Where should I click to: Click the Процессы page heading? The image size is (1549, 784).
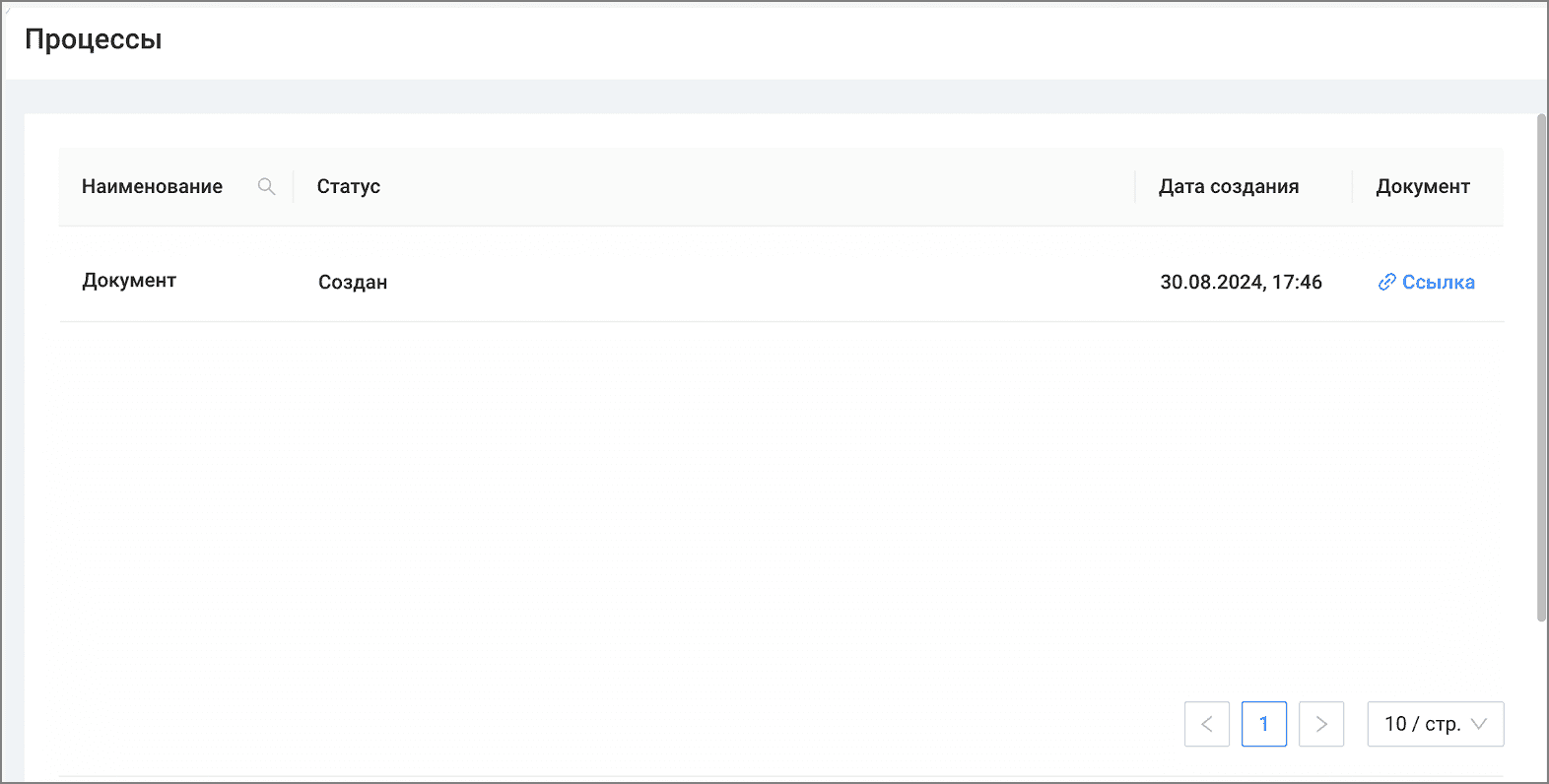(94, 39)
